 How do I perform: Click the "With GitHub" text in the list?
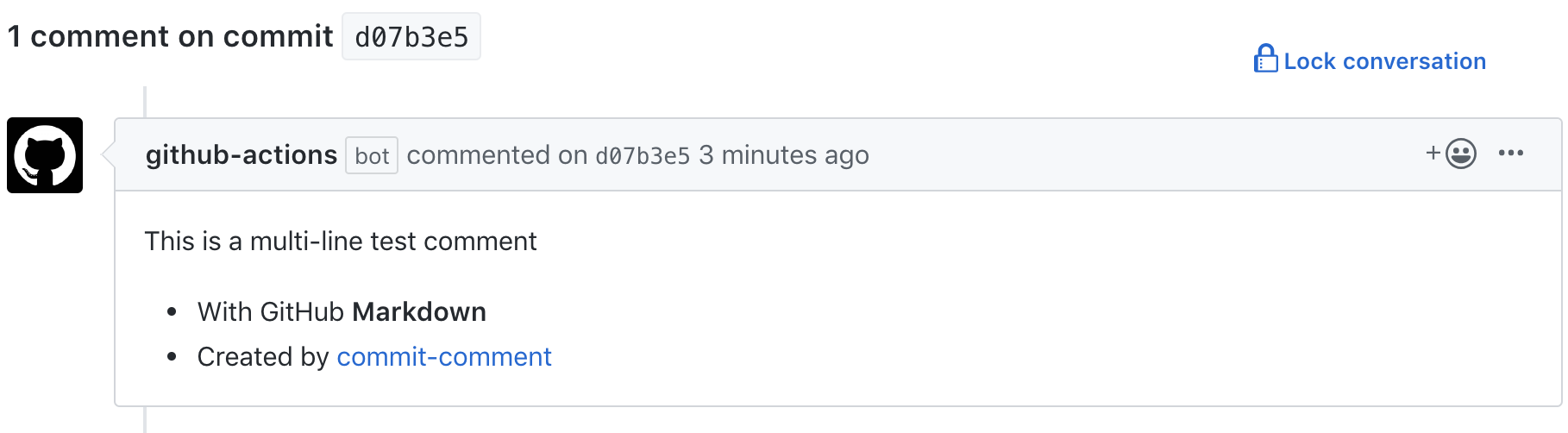[271, 311]
